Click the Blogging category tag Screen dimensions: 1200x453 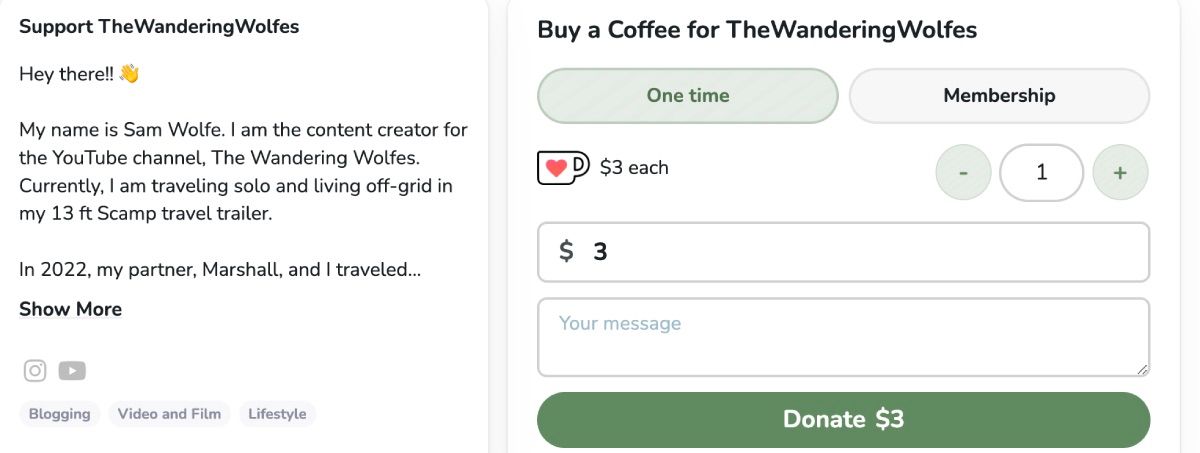[x=59, y=414]
